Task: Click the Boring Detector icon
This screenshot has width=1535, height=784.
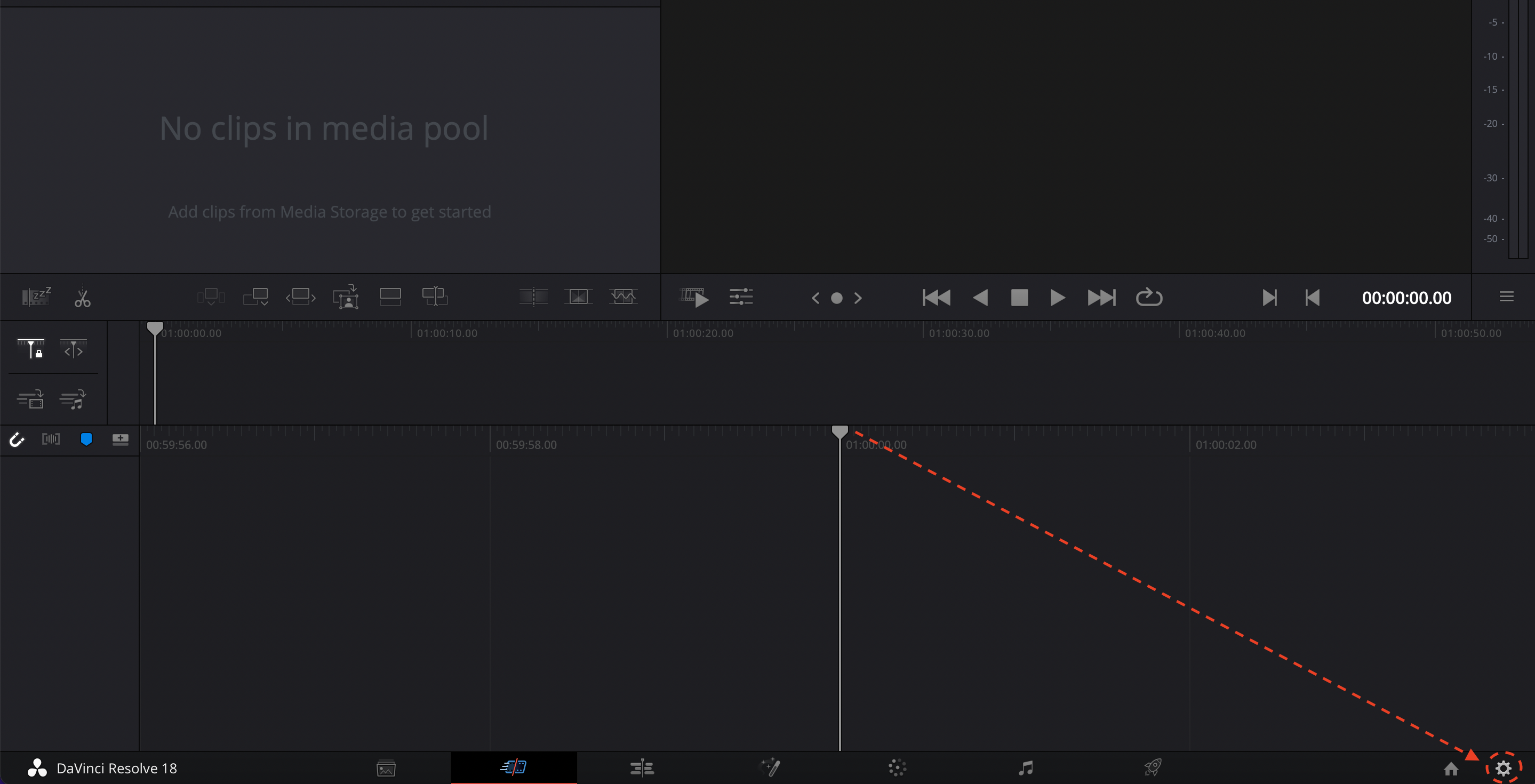Action: pyautogui.click(x=36, y=297)
